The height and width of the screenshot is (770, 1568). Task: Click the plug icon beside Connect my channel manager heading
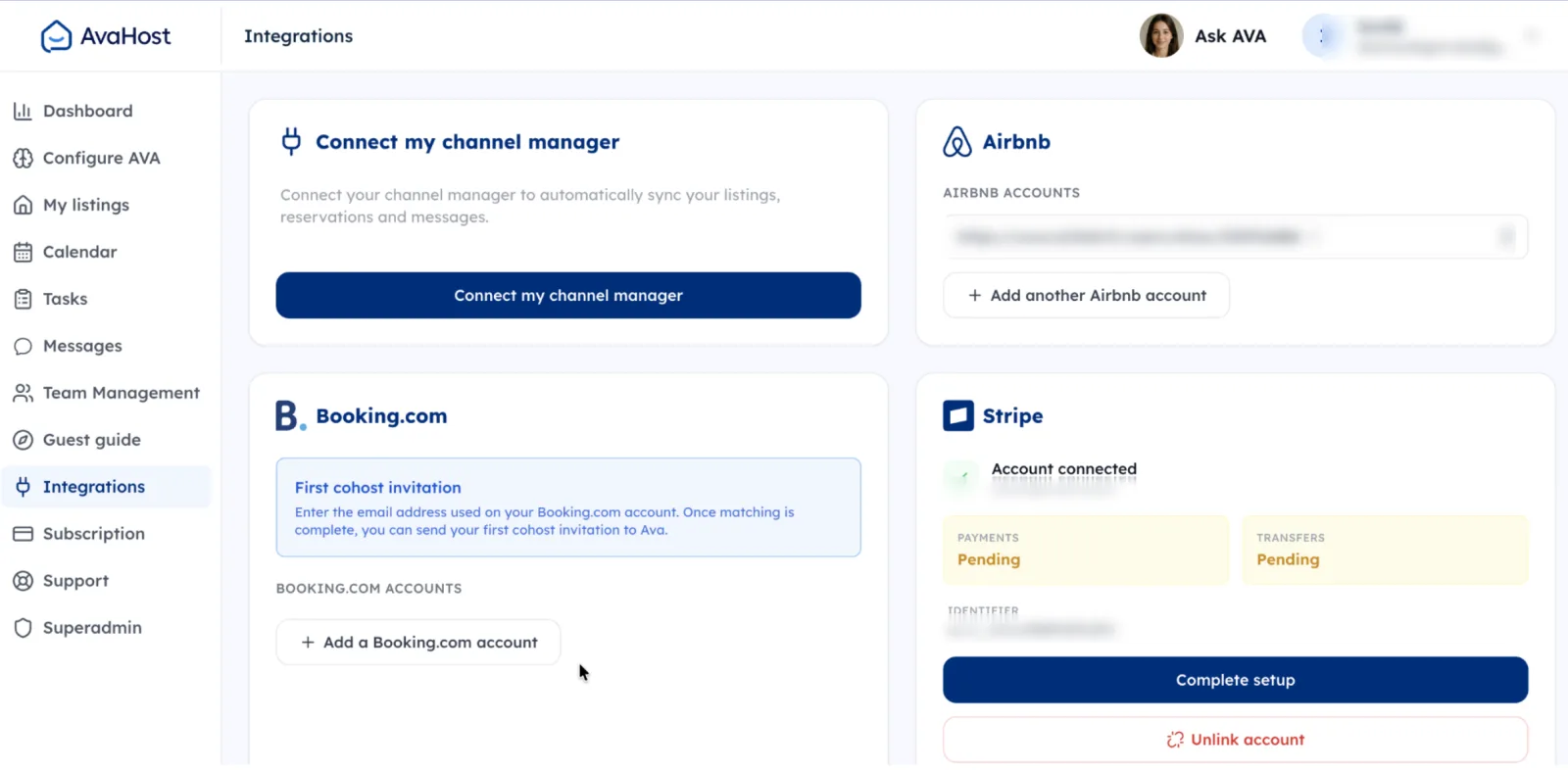point(291,141)
